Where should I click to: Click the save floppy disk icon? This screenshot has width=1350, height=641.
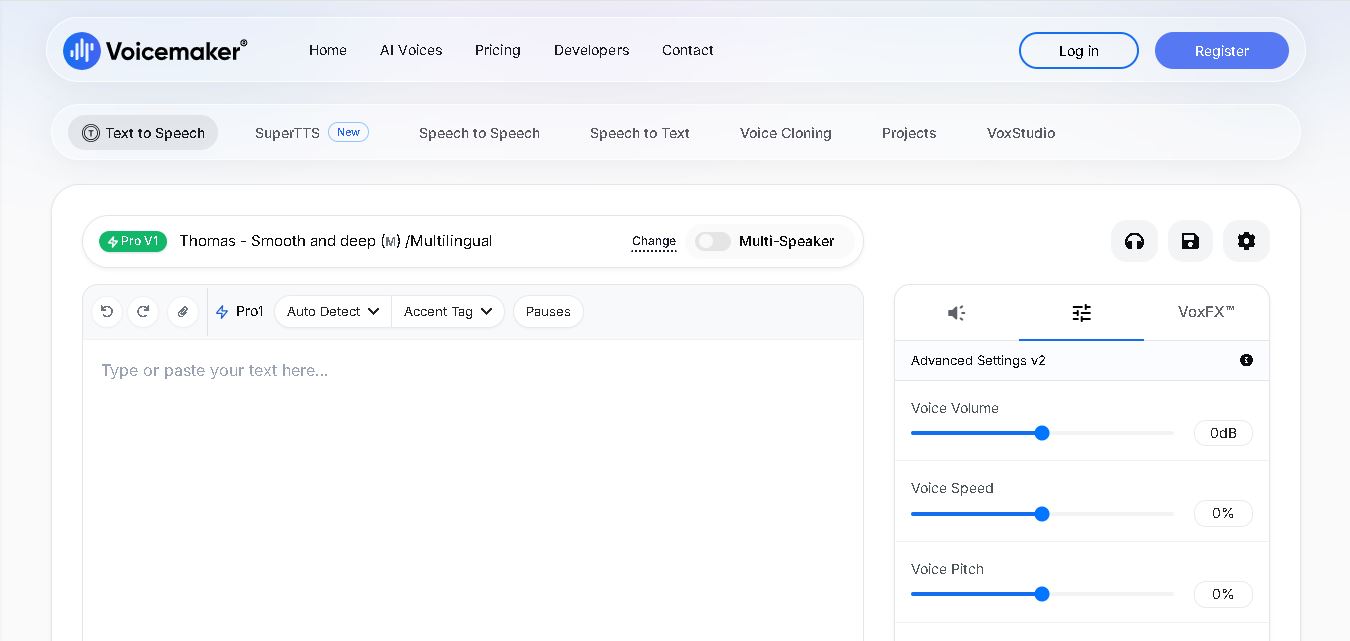click(1190, 241)
